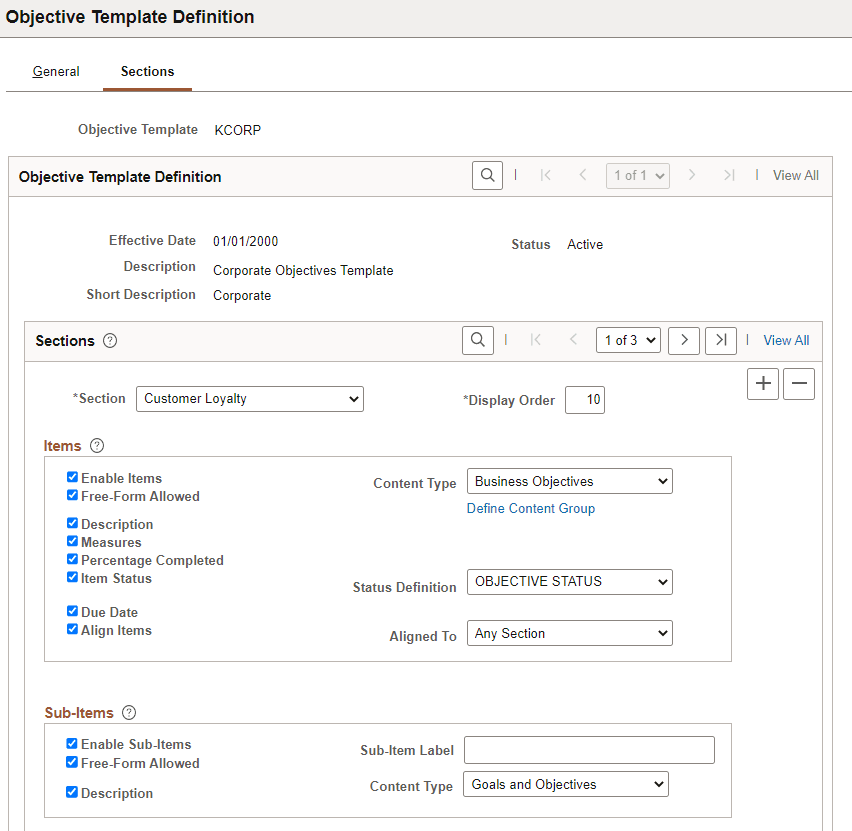Click View All in the Sections bar
852x831 pixels.
point(785,340)
